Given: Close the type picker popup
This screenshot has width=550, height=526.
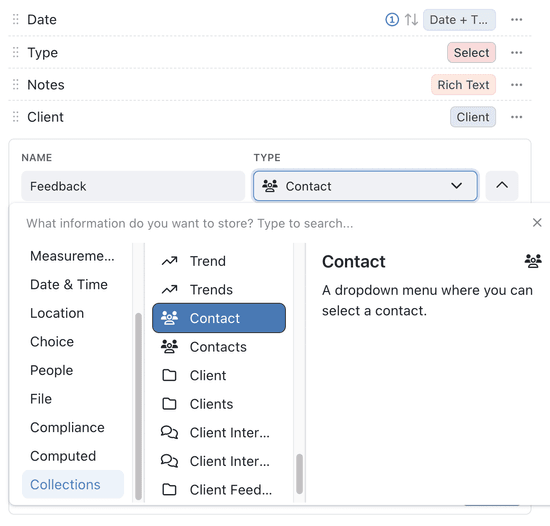Looking at the screenshot, I should 537,223.
